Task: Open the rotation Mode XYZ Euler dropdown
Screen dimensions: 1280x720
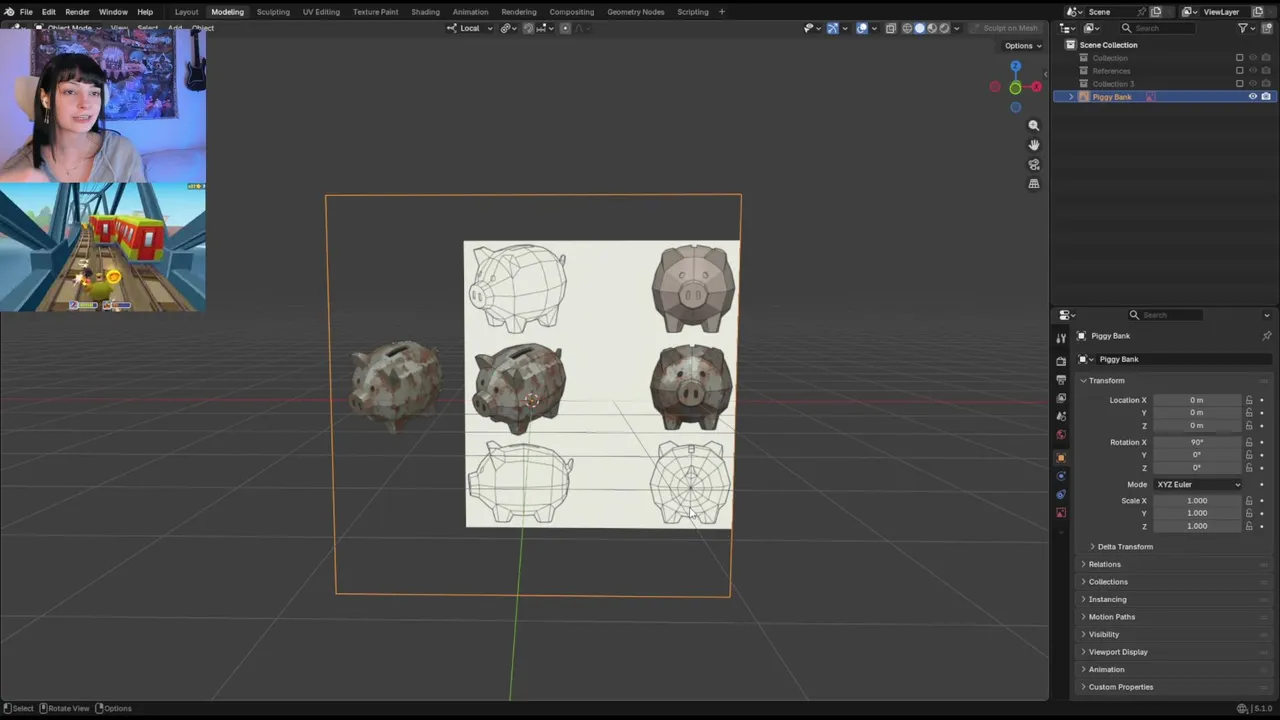Action: pyautogui.click(x=1197, y=484)
